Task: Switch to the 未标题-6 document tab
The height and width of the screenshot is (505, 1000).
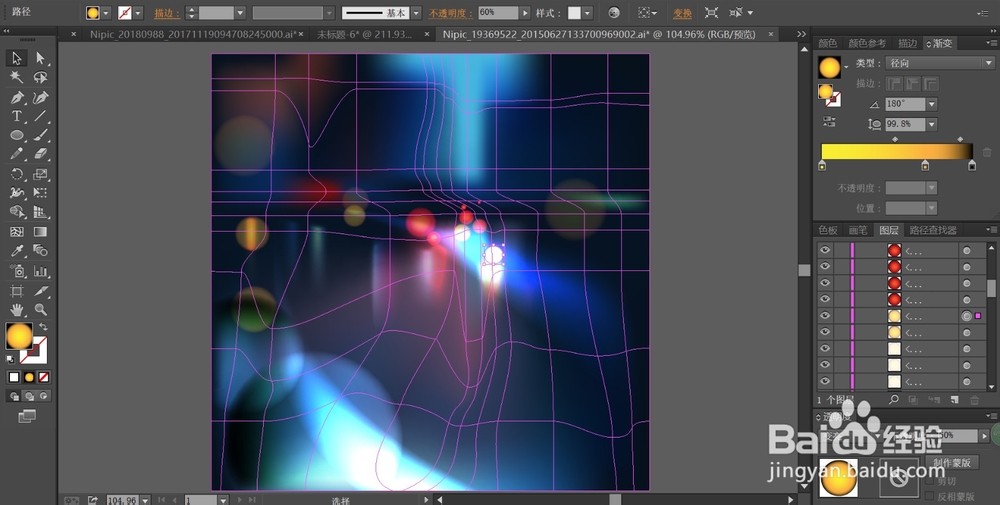Action: point(364,34)
